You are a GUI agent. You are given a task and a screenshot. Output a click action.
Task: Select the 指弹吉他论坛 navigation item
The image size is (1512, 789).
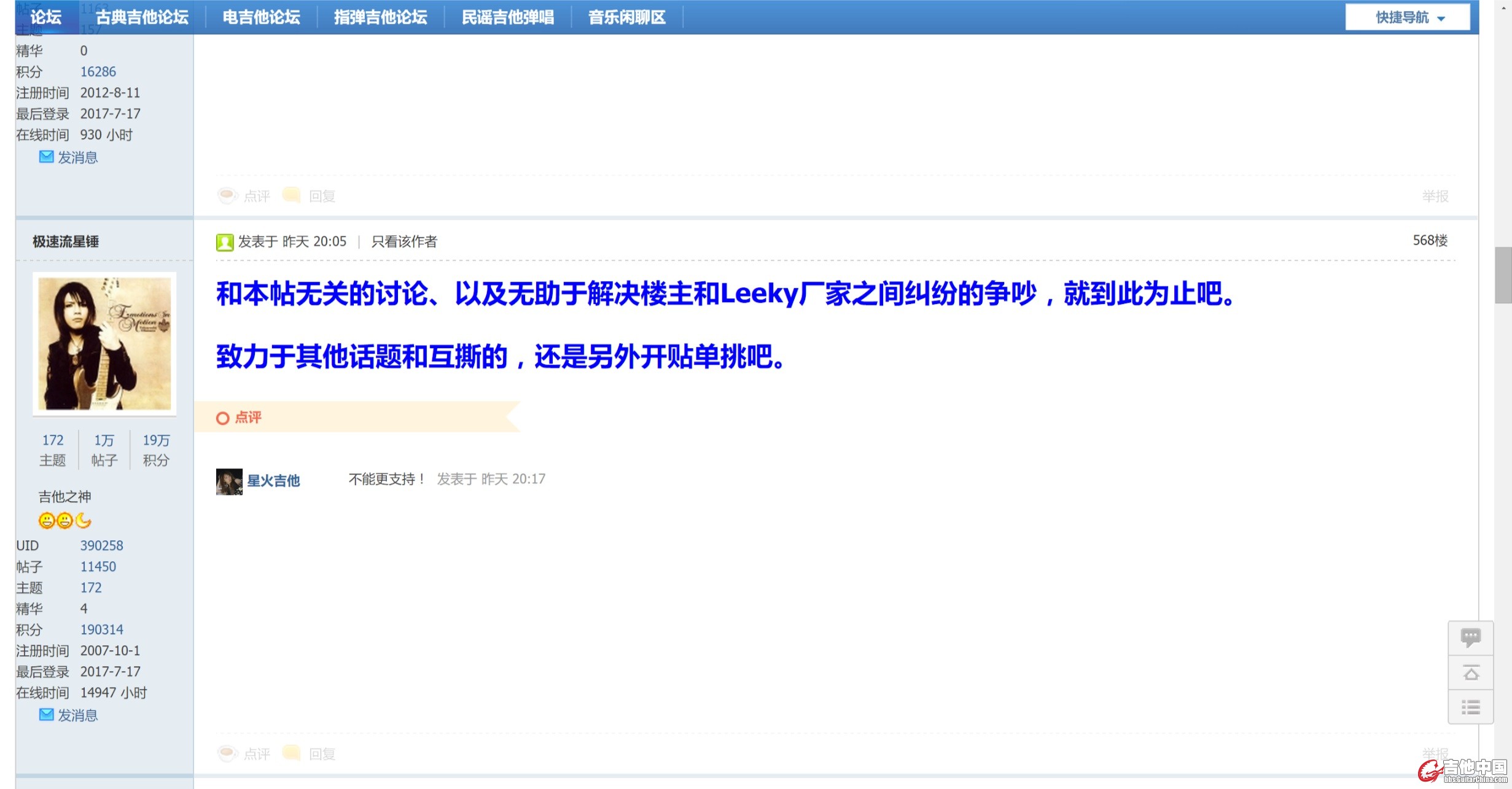point(380,17)
